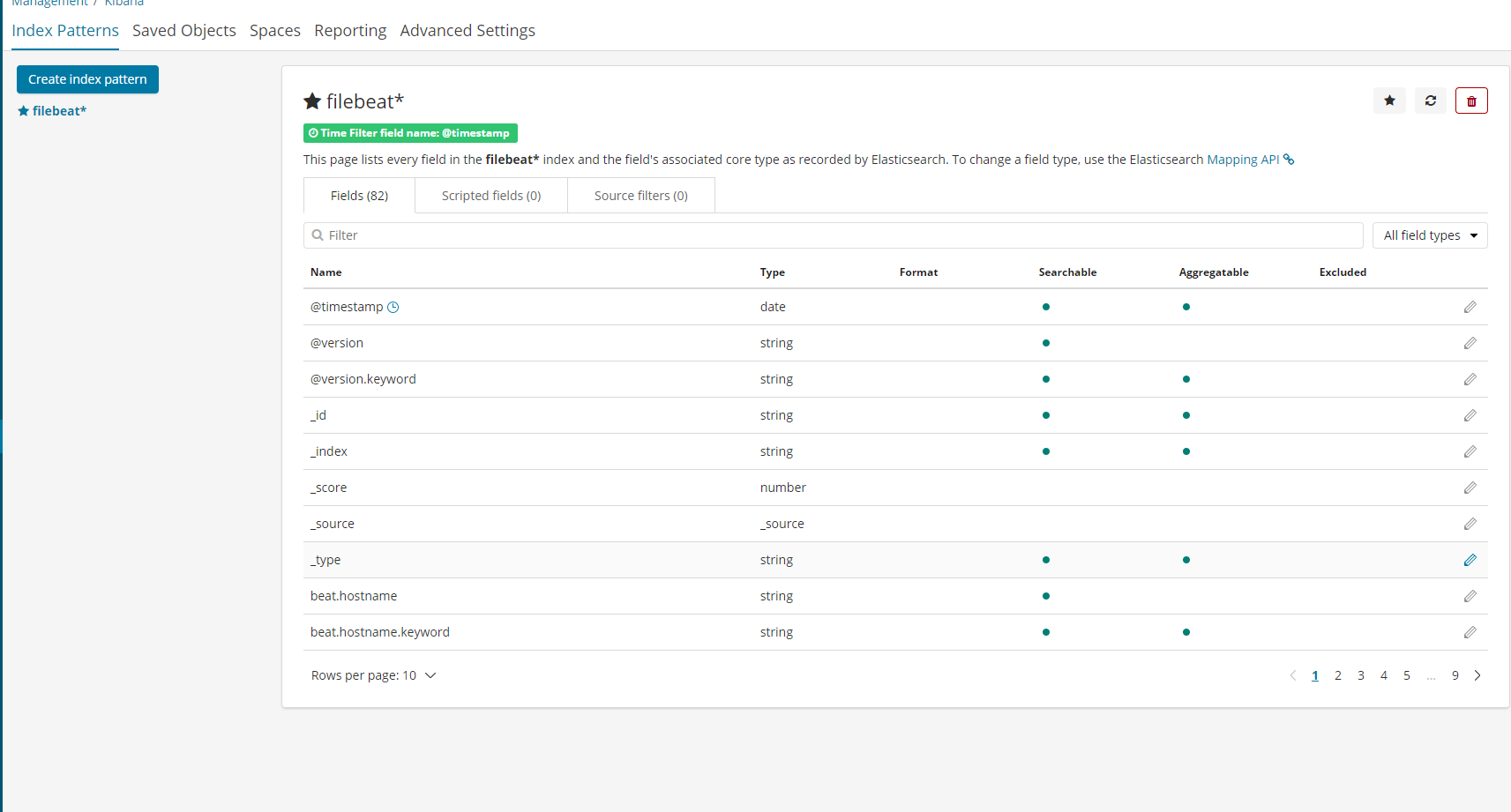Sort by Name column header
The width and height of the screenshot is (1511, 812).
pyautogui.click(x=326, y=272)
